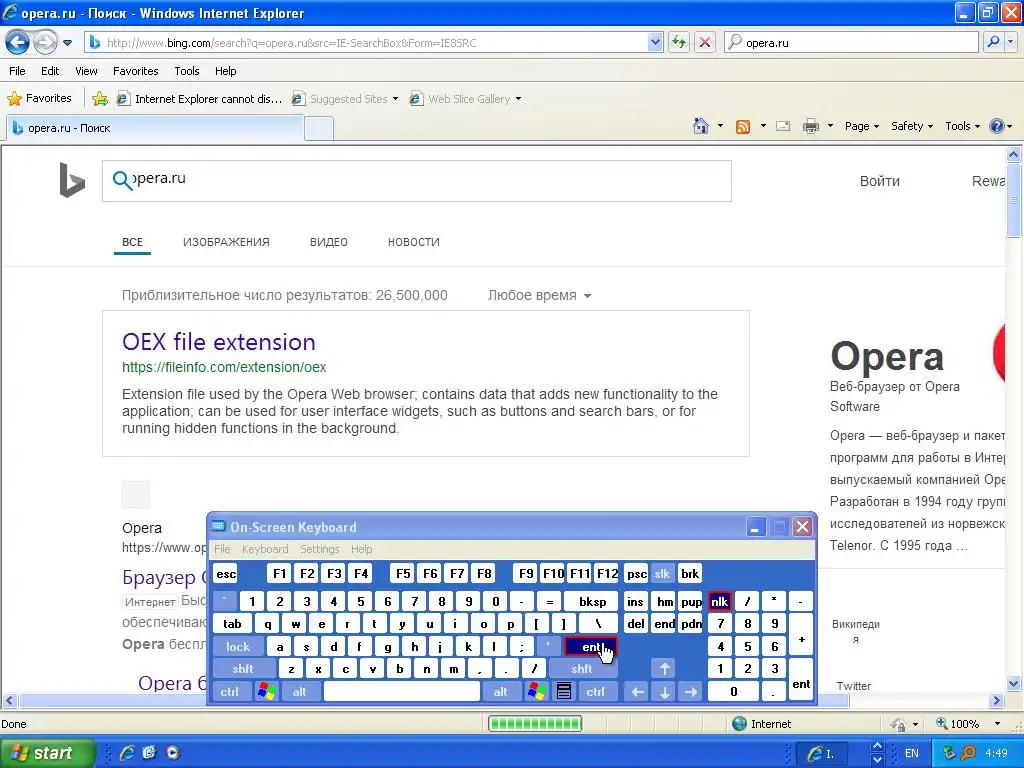Click Windows Media Player quick launch icon
1024x768 pixels.
point(173,753)
